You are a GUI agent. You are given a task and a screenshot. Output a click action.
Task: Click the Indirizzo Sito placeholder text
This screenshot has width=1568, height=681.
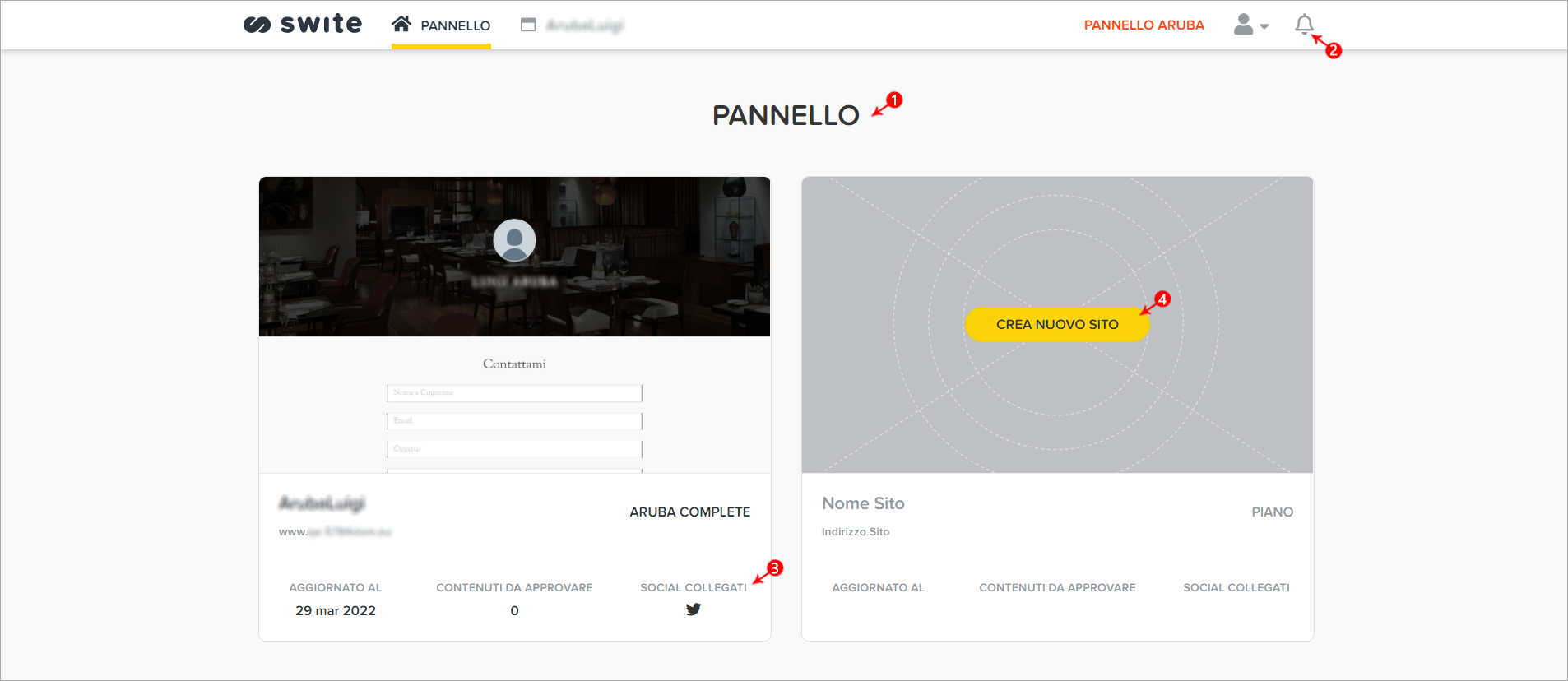pyautogui.click(x=856, y=532)
